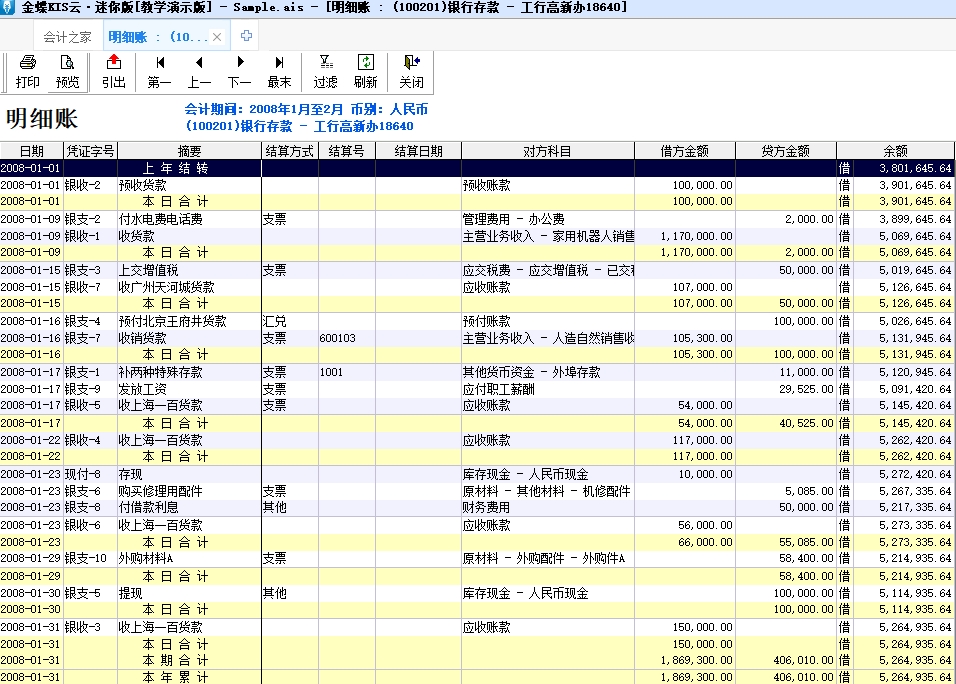Click the 日期 column header

pyautogui.click(x=32, y=151)
